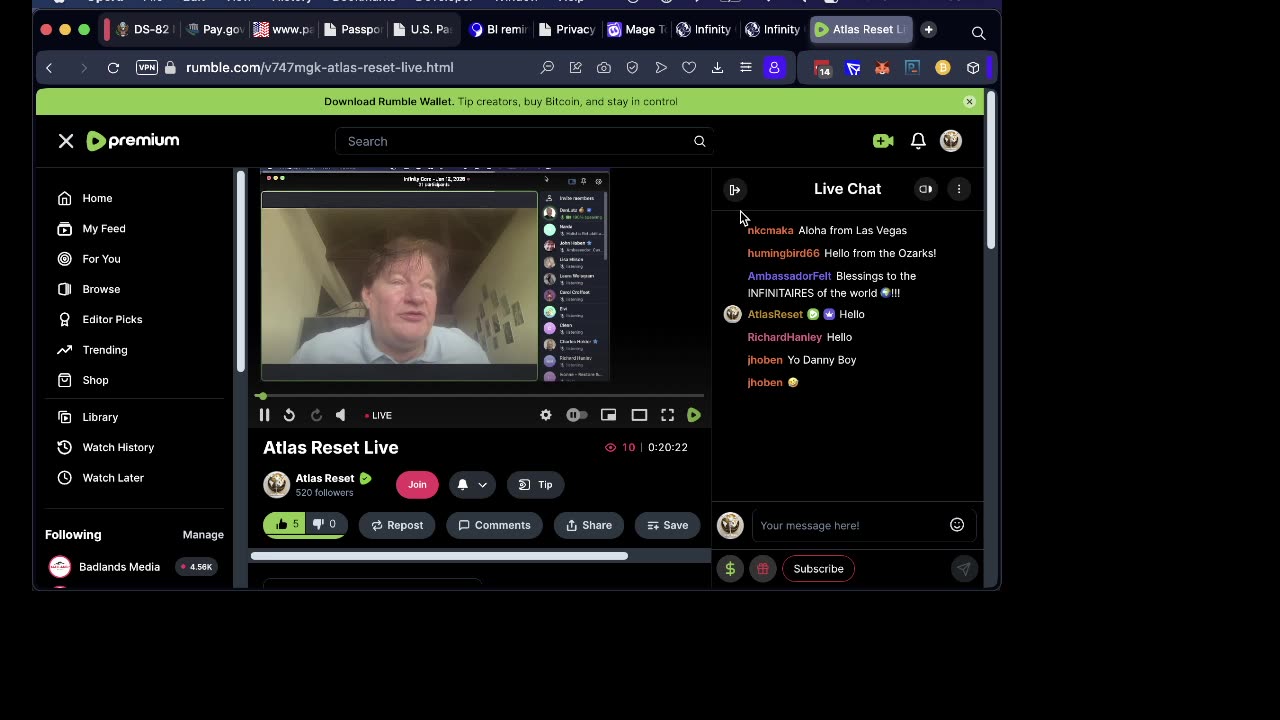Click the video progress bar

481,396
